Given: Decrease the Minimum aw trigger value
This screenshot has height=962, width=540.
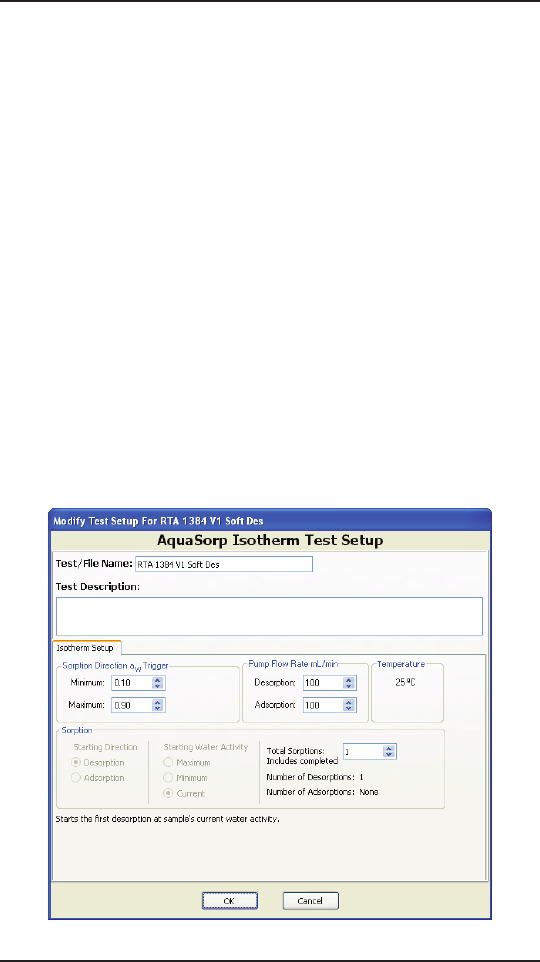Looking at the screenshot, I should pos(158,686).
